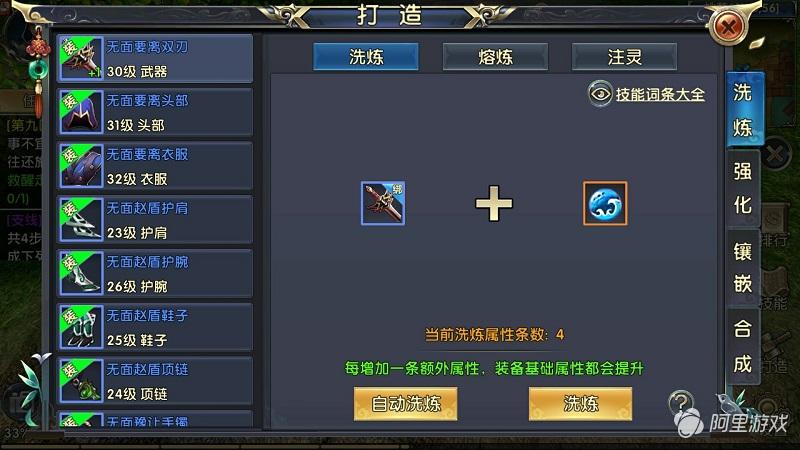Switch to the 注灵 tab
Screen dimensions: 800x450
pyautogui.click(x=624, y=57)
